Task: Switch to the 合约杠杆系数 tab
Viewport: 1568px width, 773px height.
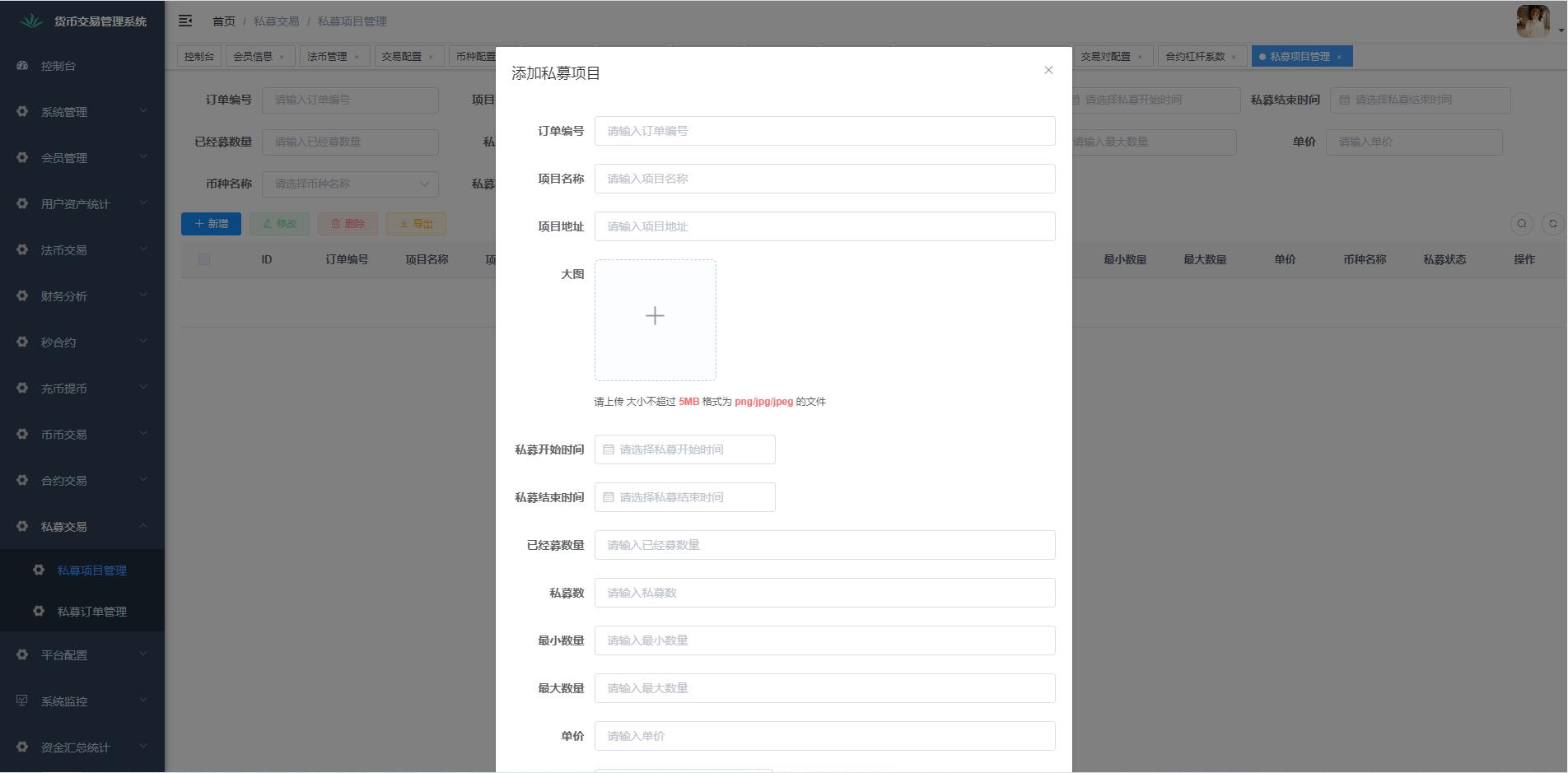Action: pos(1196,56)
